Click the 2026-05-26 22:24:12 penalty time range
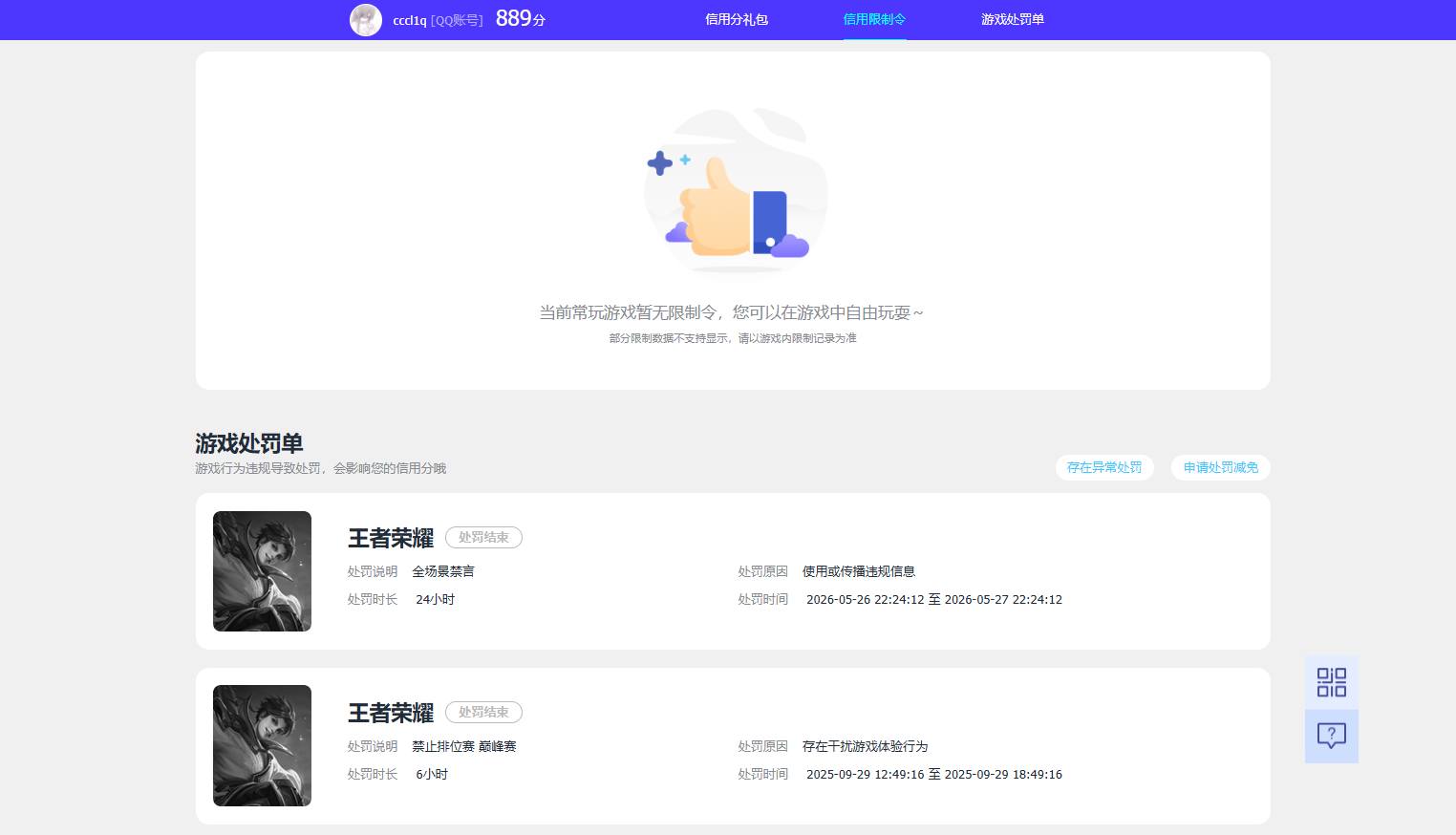 [x=934, y=599]
